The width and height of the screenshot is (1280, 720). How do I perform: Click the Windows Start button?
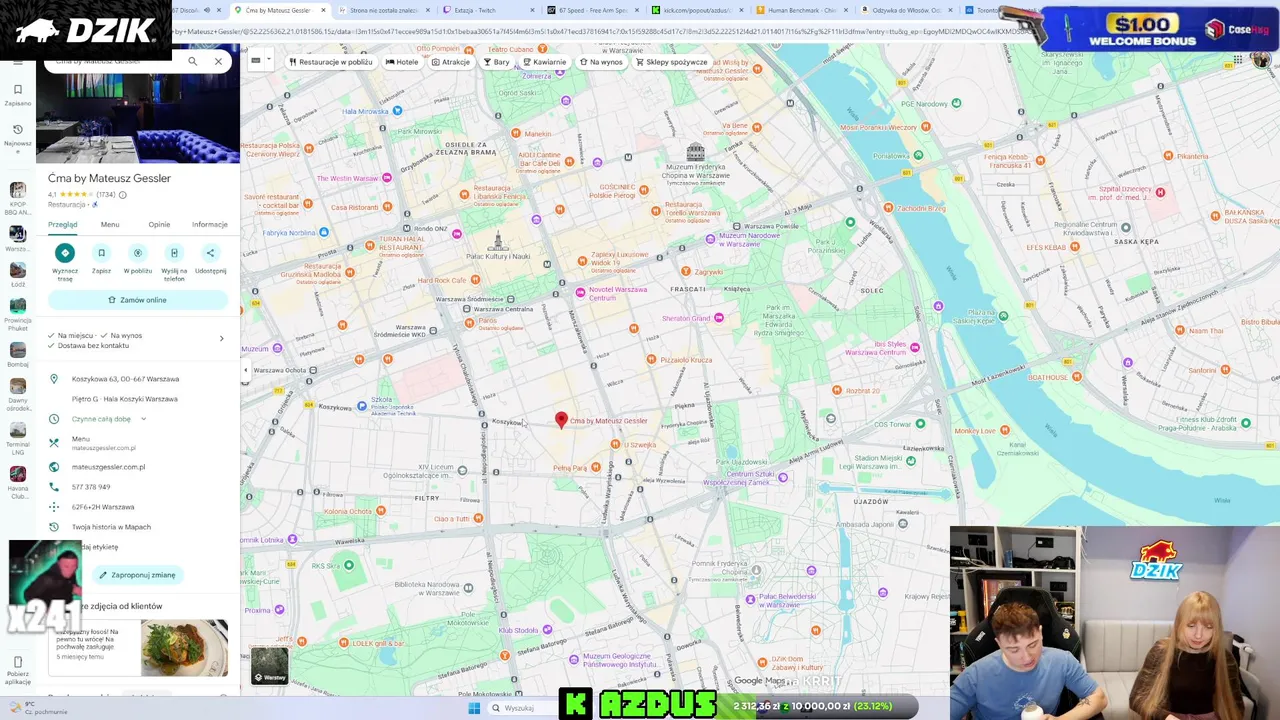click(474, 708)
